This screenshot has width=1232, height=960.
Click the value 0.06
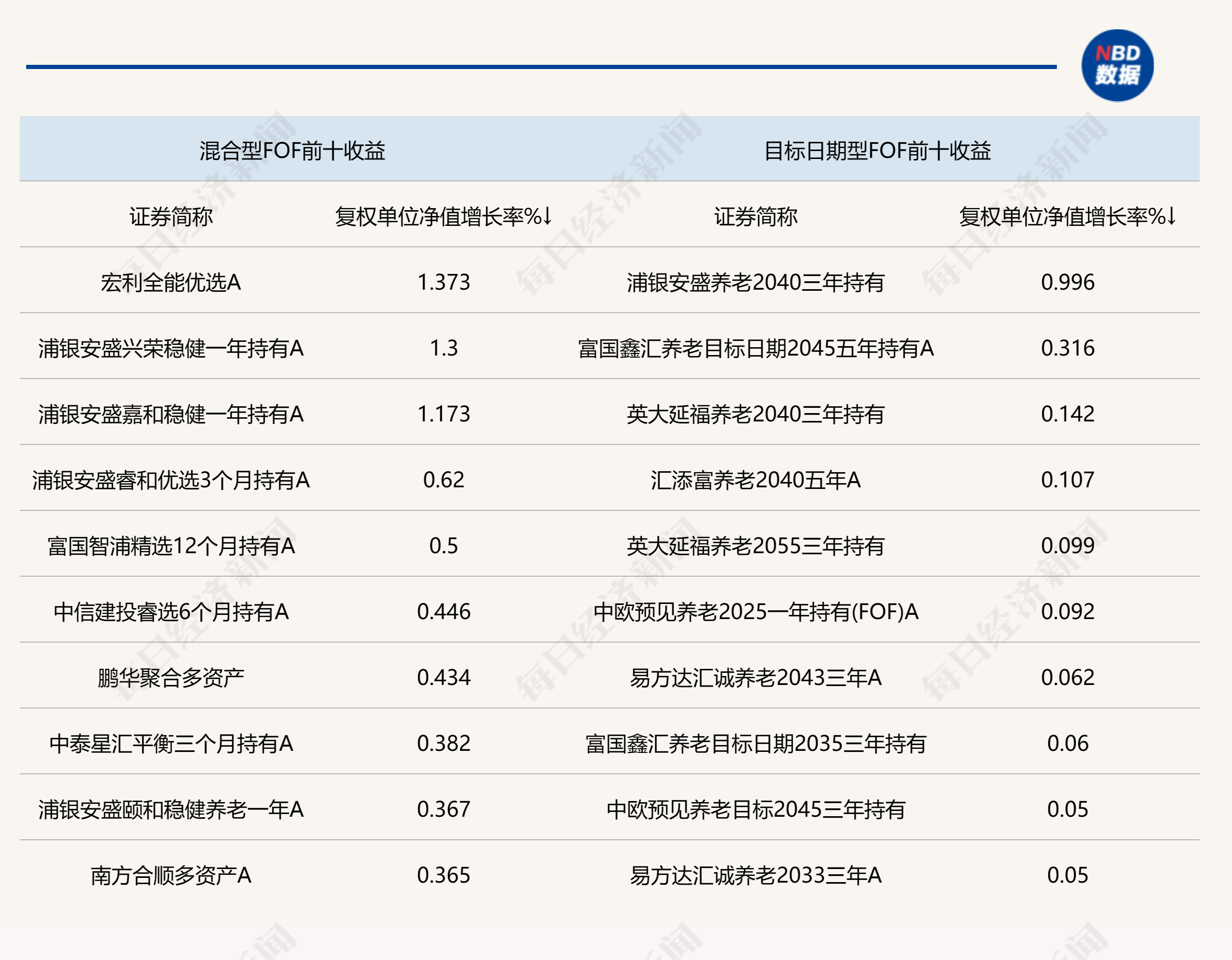1067,744
